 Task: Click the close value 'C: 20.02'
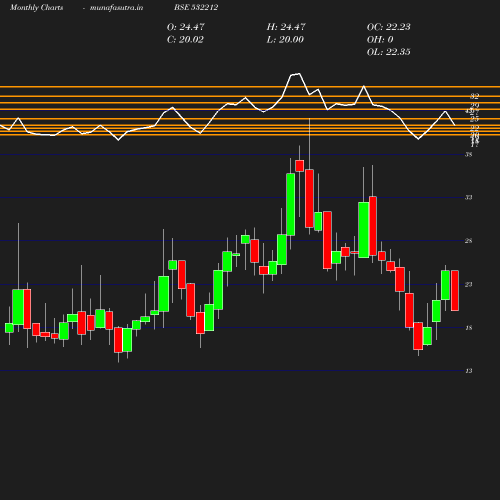185,40
